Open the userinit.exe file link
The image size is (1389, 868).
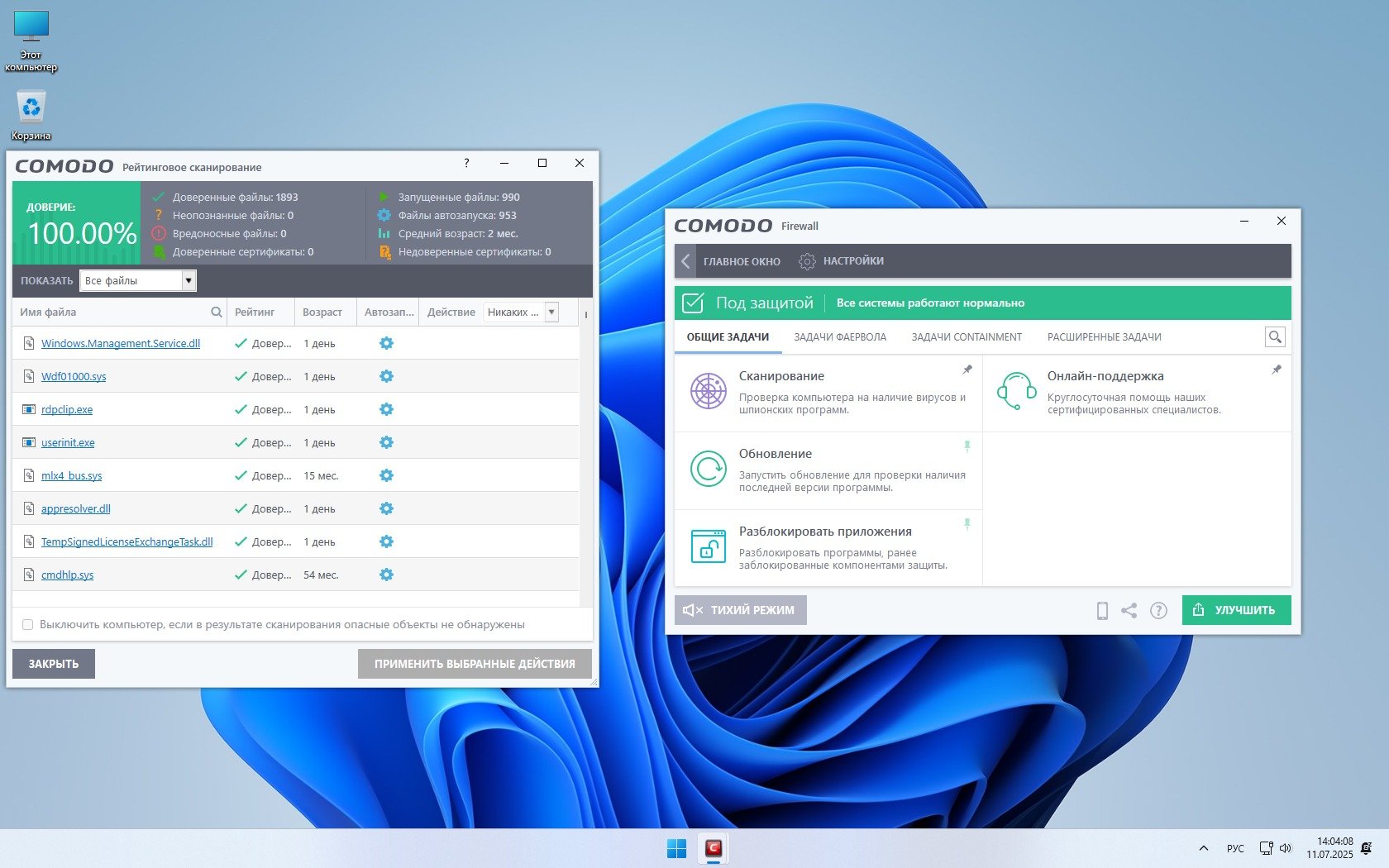coord(68,443)
